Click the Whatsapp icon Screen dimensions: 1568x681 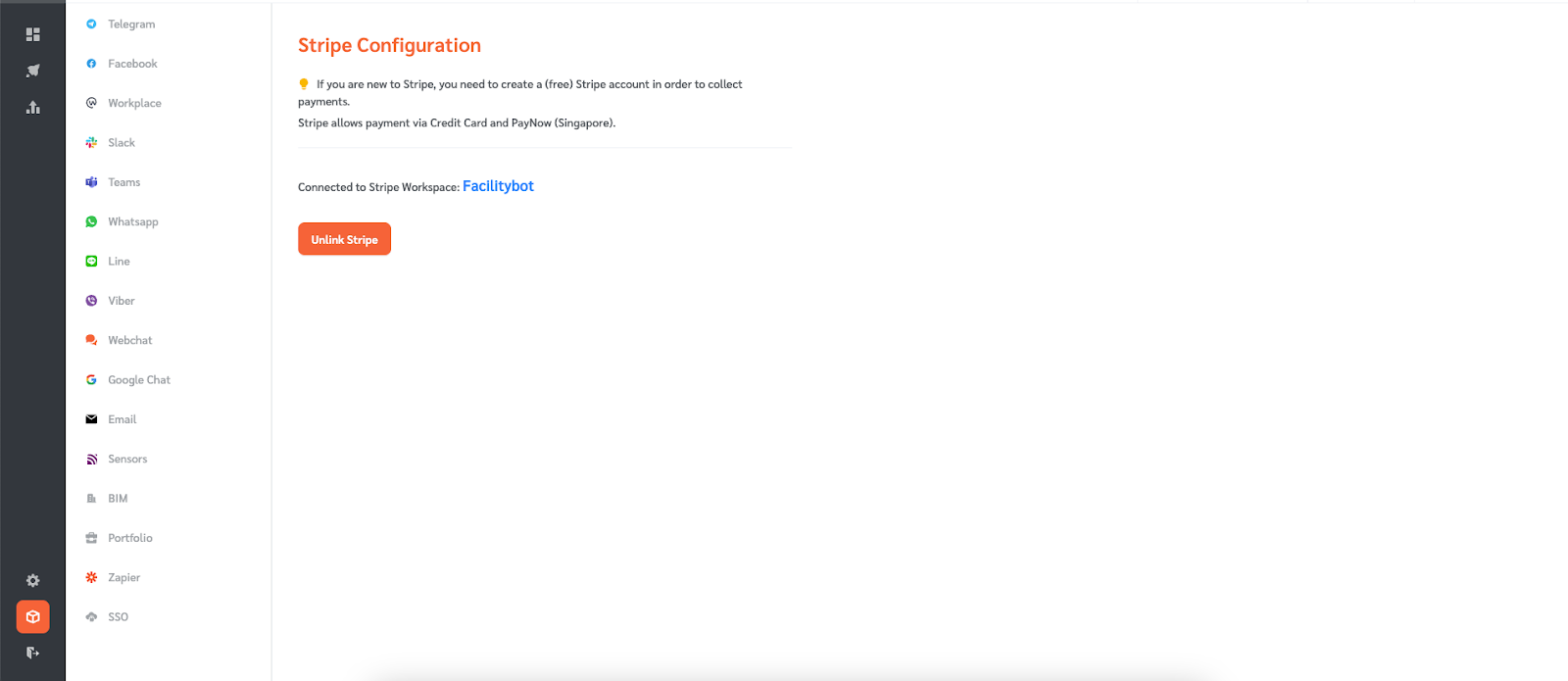click(91, 221)
